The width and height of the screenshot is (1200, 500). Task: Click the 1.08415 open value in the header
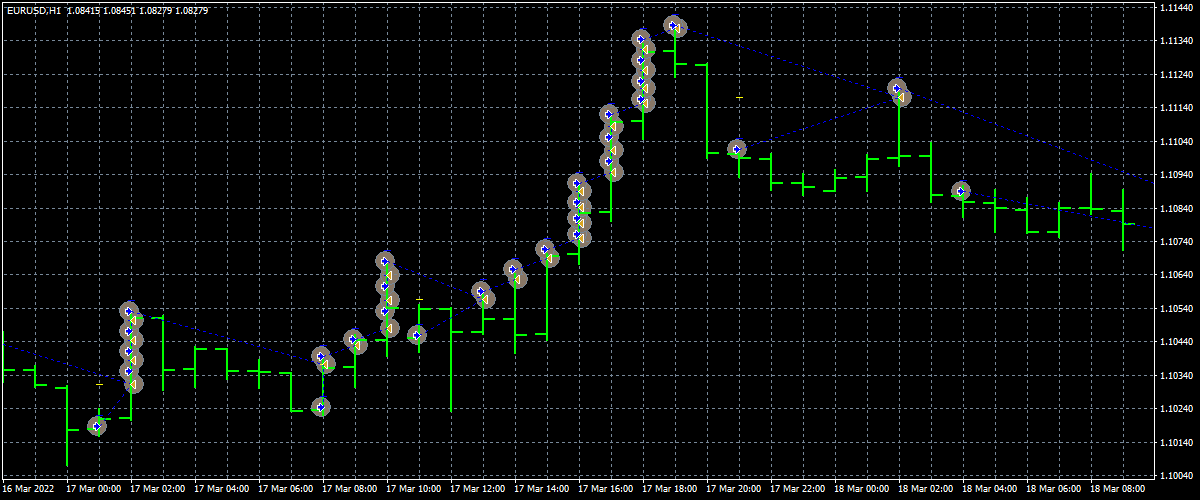pyautogui.click(x=84, y=11)
